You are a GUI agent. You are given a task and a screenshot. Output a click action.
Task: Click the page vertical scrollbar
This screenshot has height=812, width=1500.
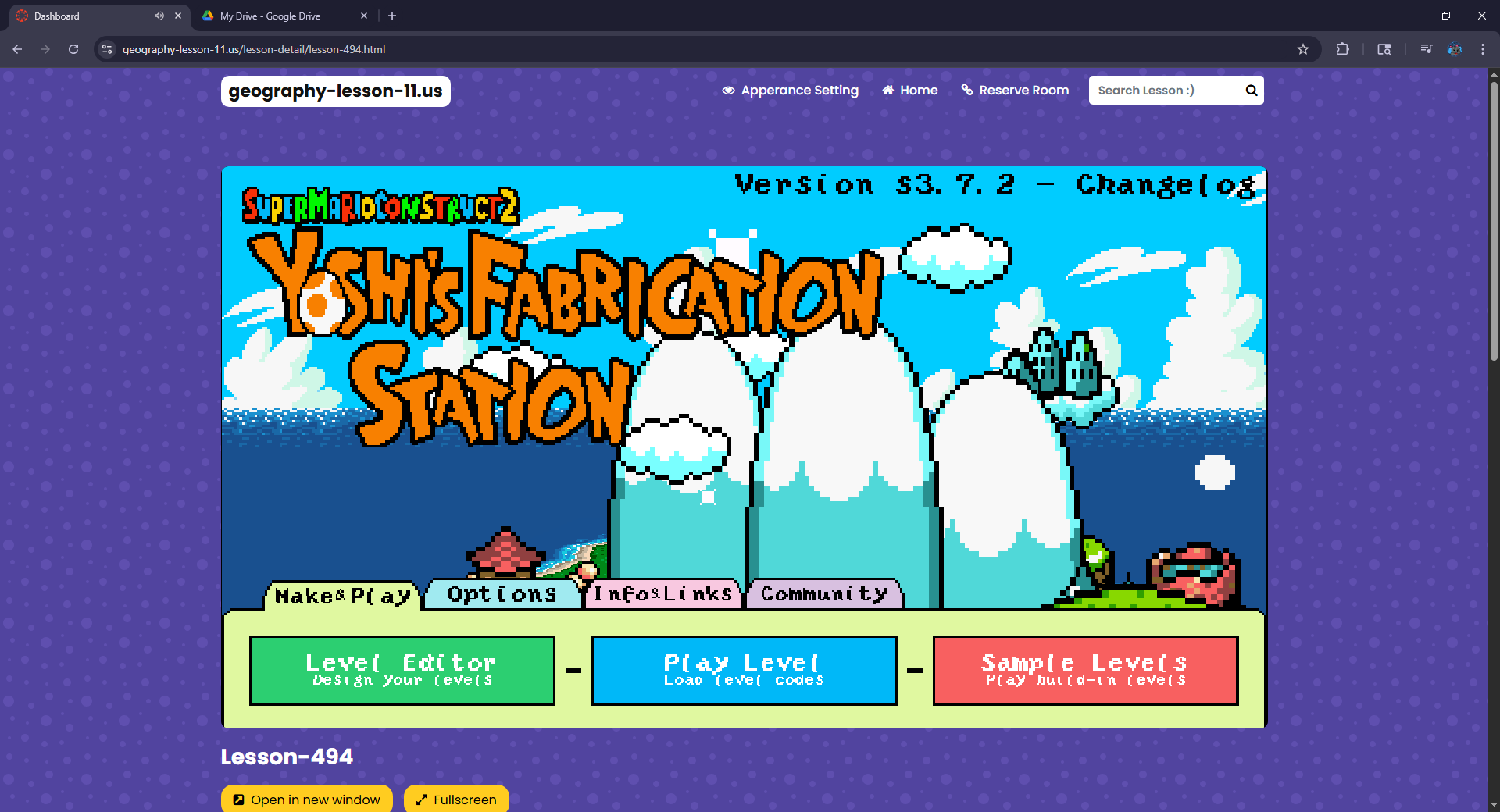1494,220
